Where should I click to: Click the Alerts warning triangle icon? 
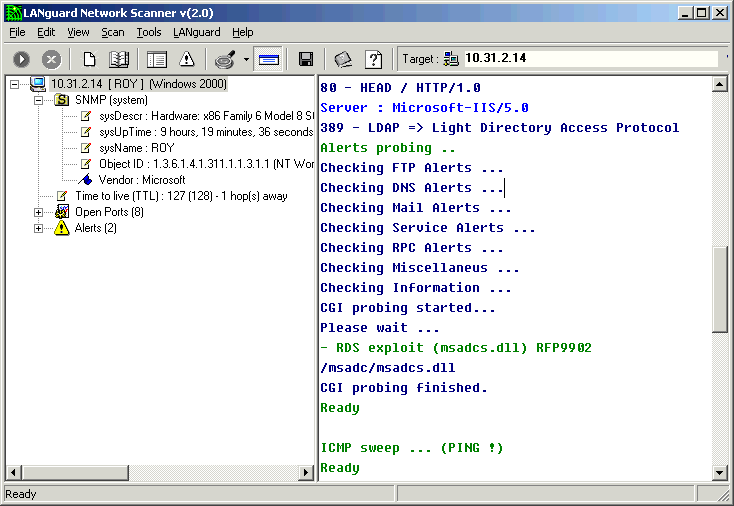(61, 228)
